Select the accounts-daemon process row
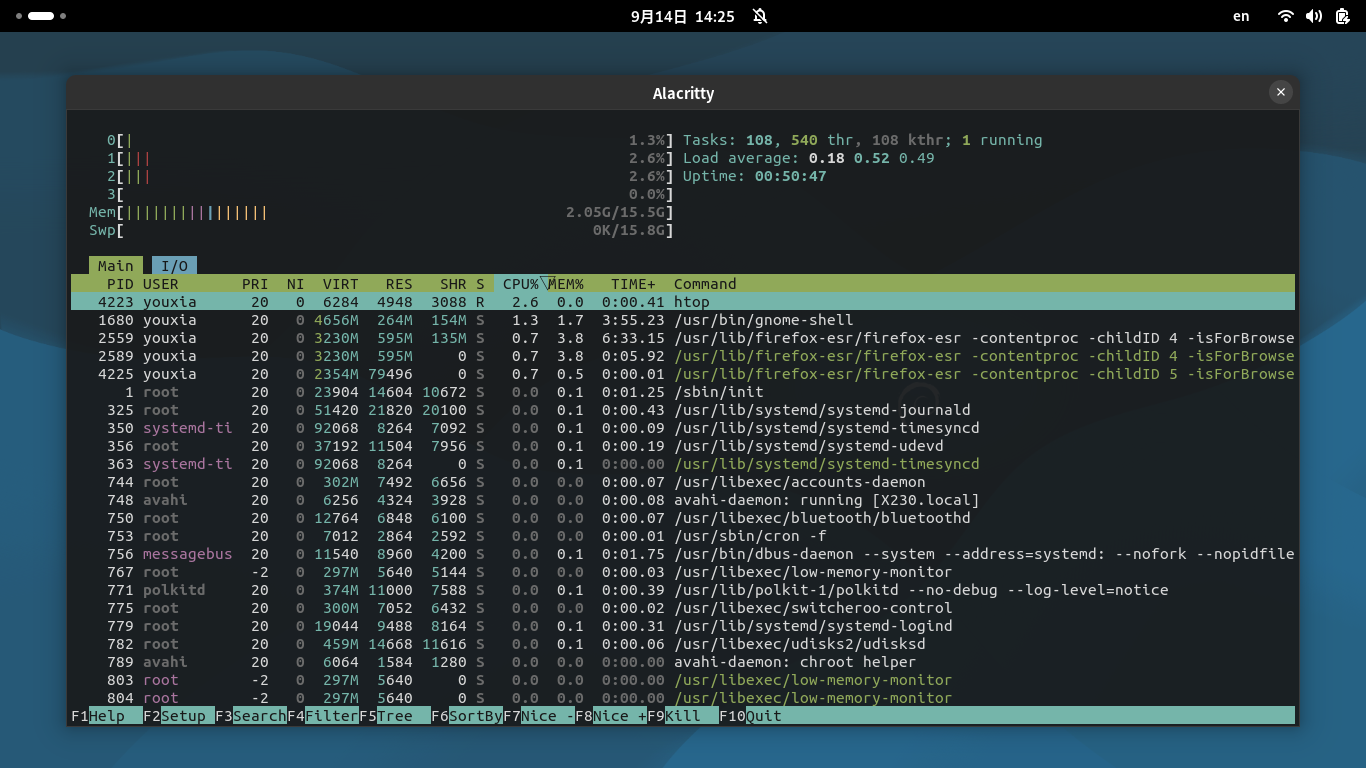Image resolution: width=1366 pixels, height=768 pixels. [x=683, y=482]
